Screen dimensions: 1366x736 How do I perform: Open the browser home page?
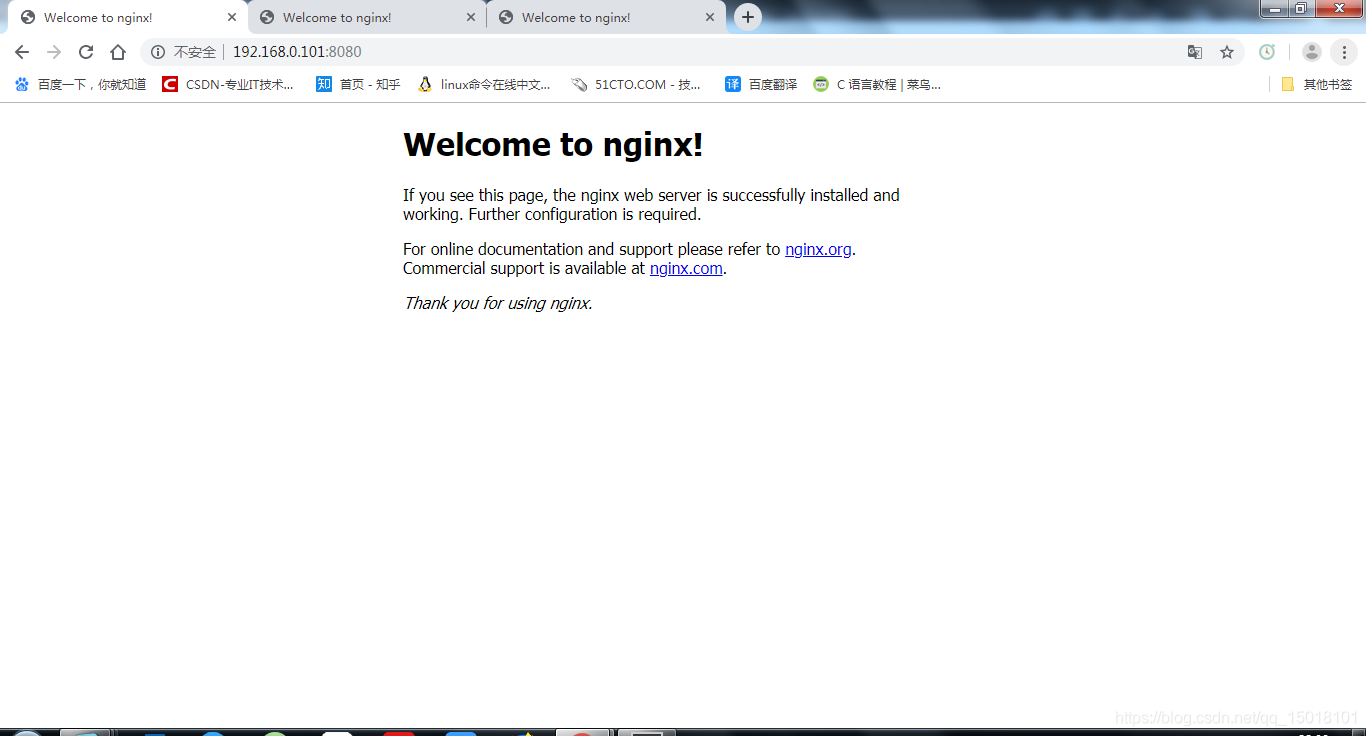(118, 52)
